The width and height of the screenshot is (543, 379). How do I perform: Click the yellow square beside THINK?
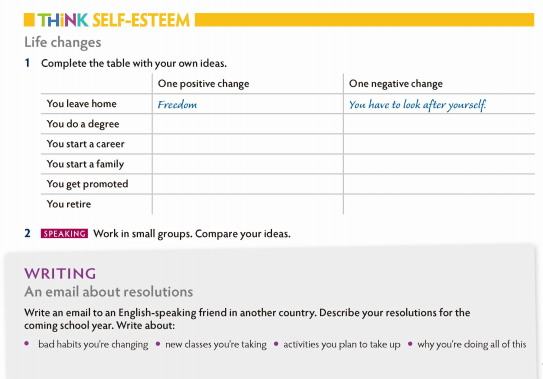pyautogui.click(x=29, y=20)
